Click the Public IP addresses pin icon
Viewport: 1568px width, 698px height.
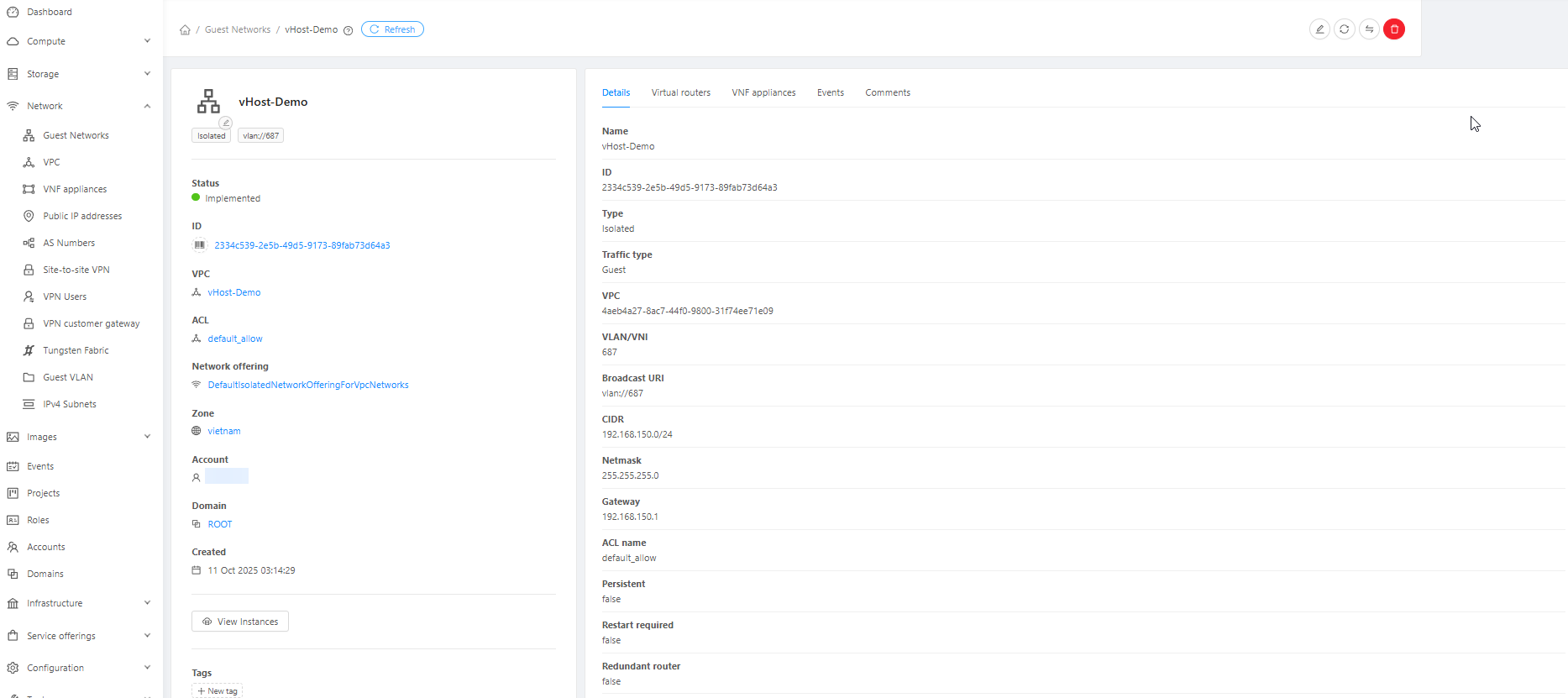pos(29,216)
